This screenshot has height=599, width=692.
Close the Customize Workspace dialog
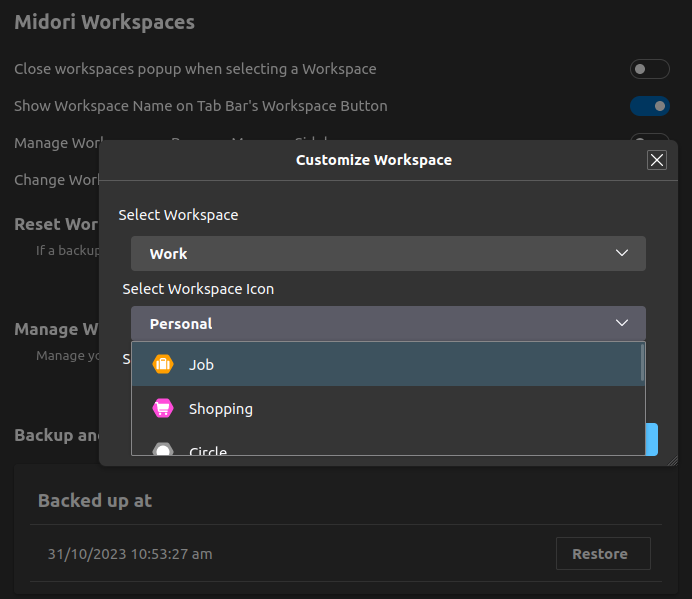point(657,160)
